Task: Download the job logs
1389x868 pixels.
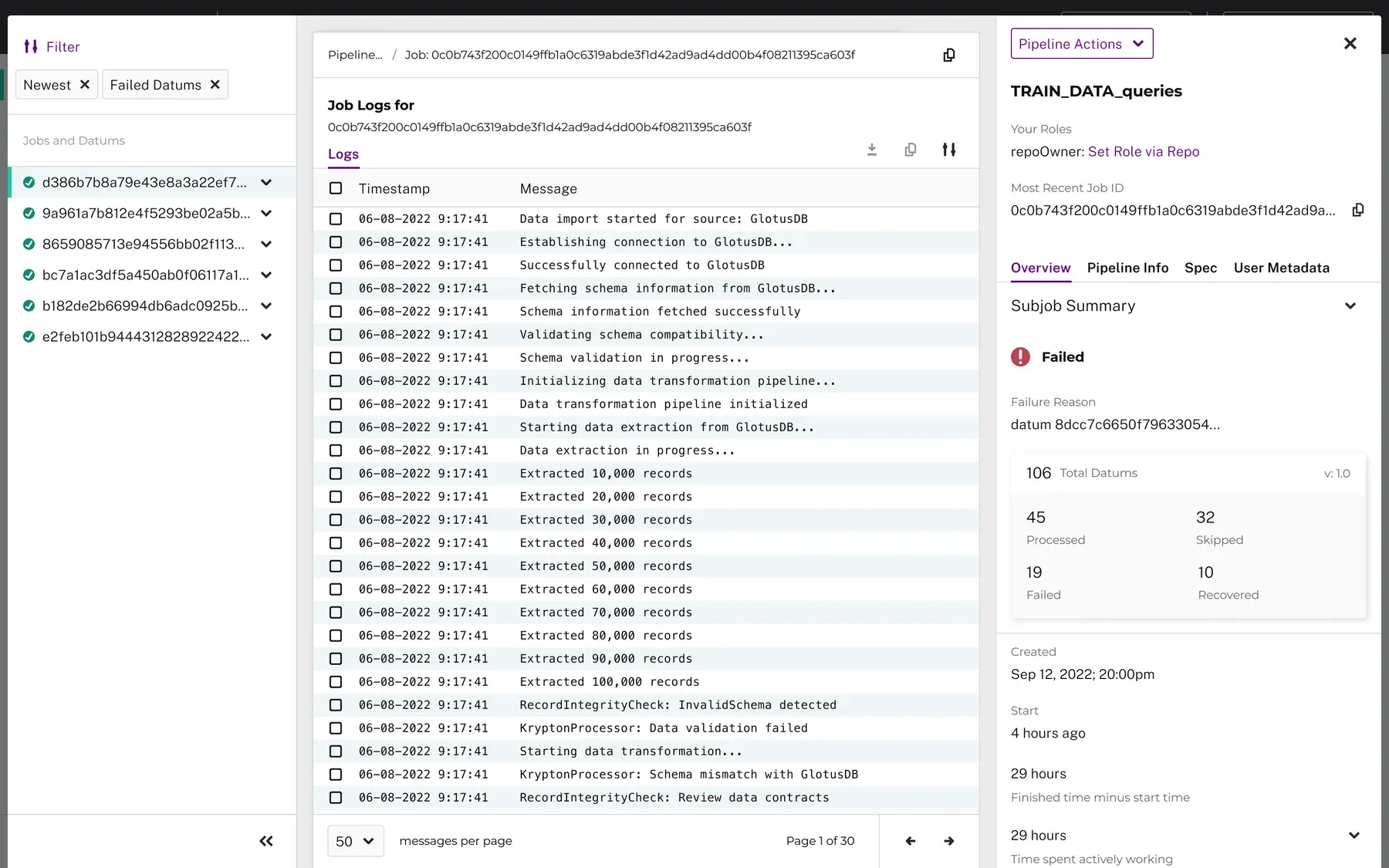Action: click(872, 150)
